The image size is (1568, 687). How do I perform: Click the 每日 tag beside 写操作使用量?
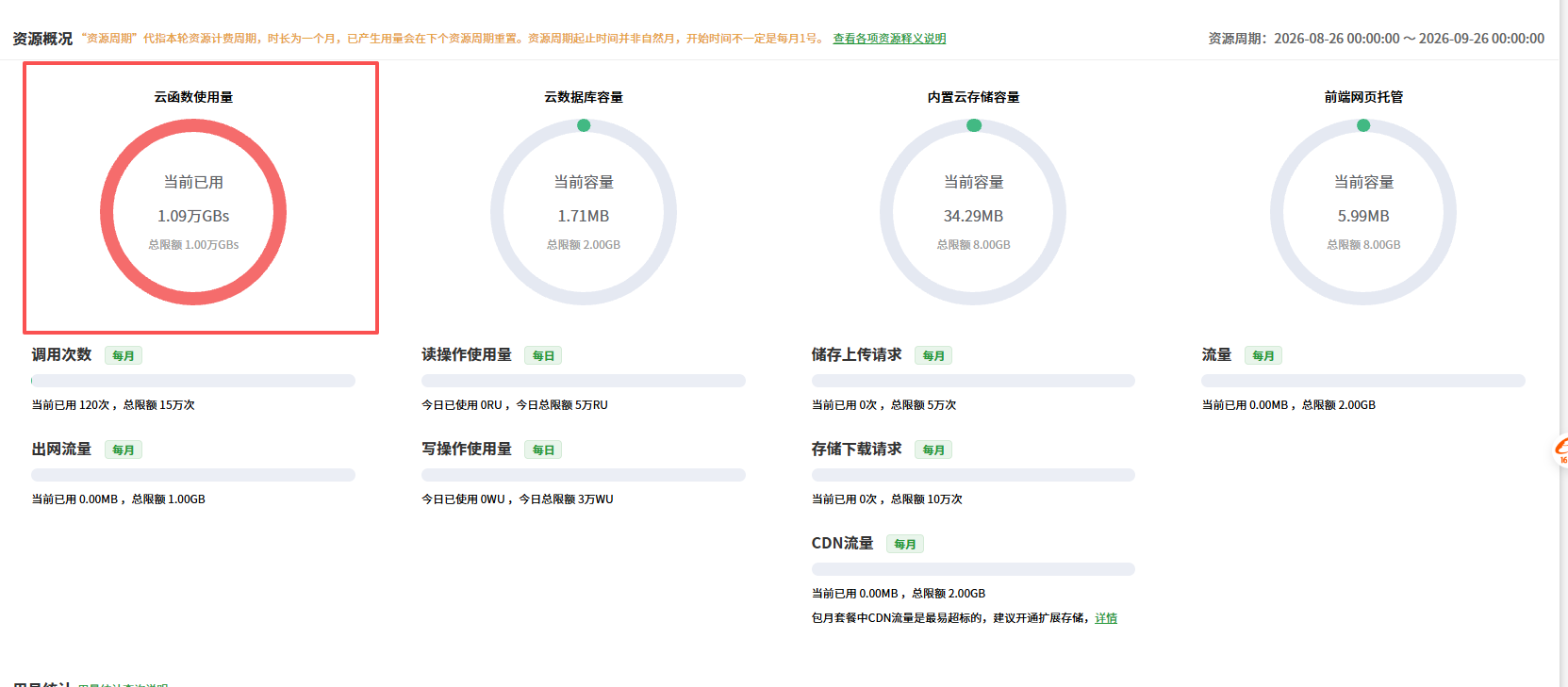click(x=543, y=450)
